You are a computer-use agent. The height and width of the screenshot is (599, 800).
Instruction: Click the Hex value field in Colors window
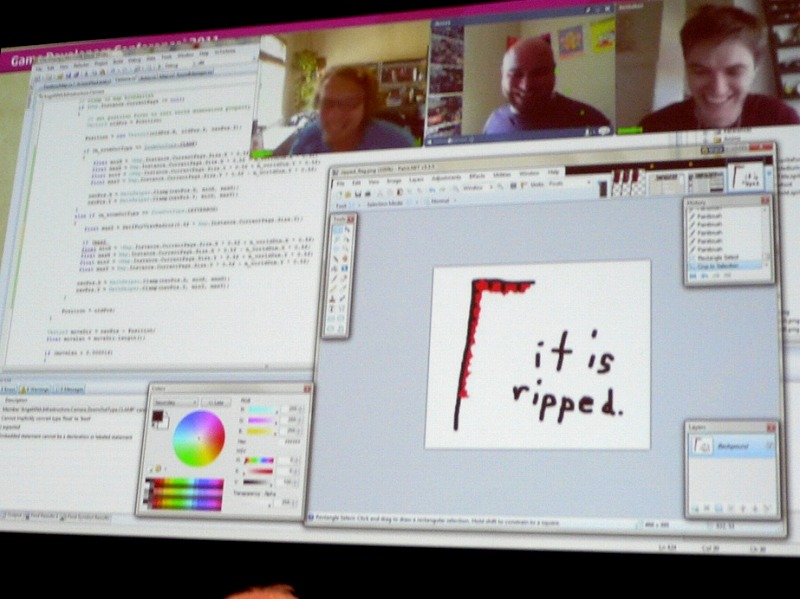(292, 442)
